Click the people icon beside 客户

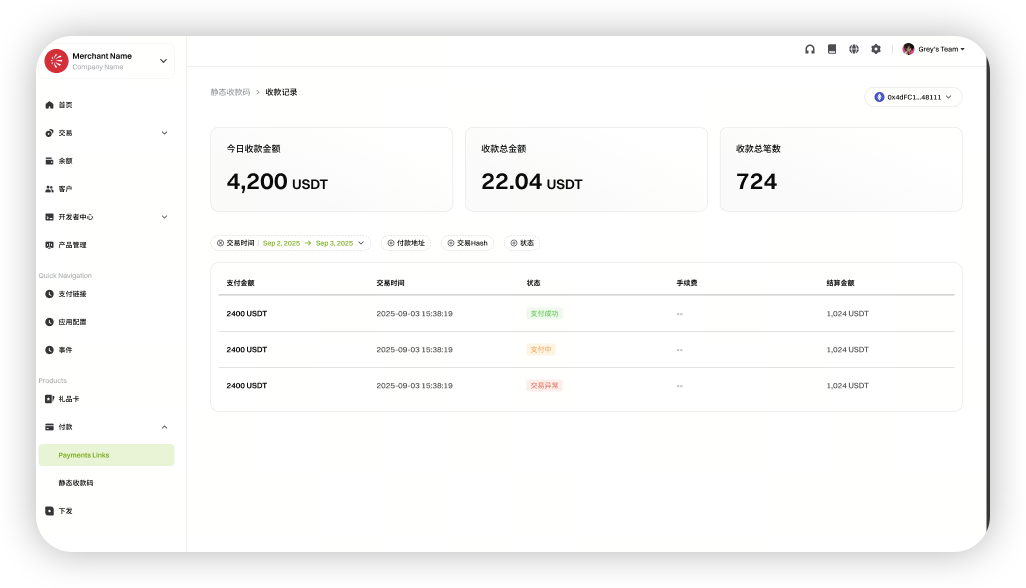[x=49, y=189]
